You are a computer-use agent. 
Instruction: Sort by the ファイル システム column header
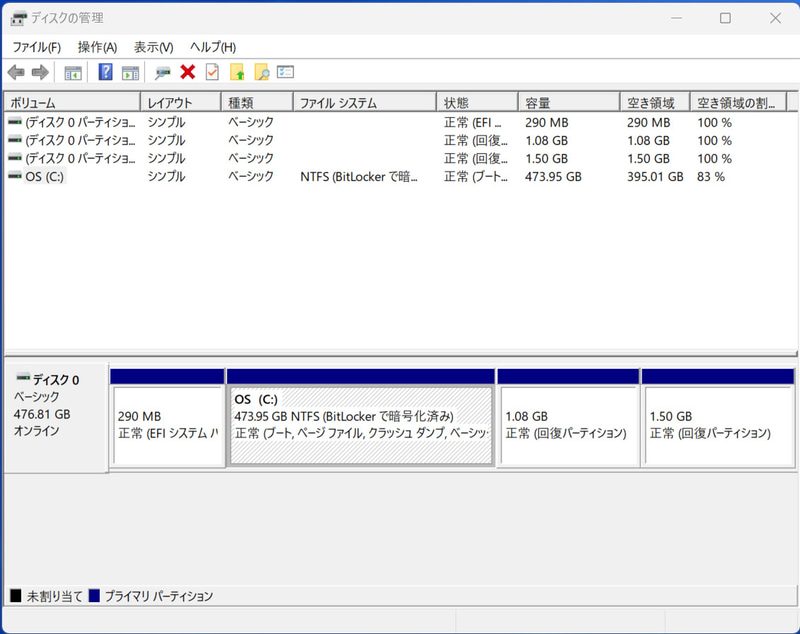click(365, 103)
